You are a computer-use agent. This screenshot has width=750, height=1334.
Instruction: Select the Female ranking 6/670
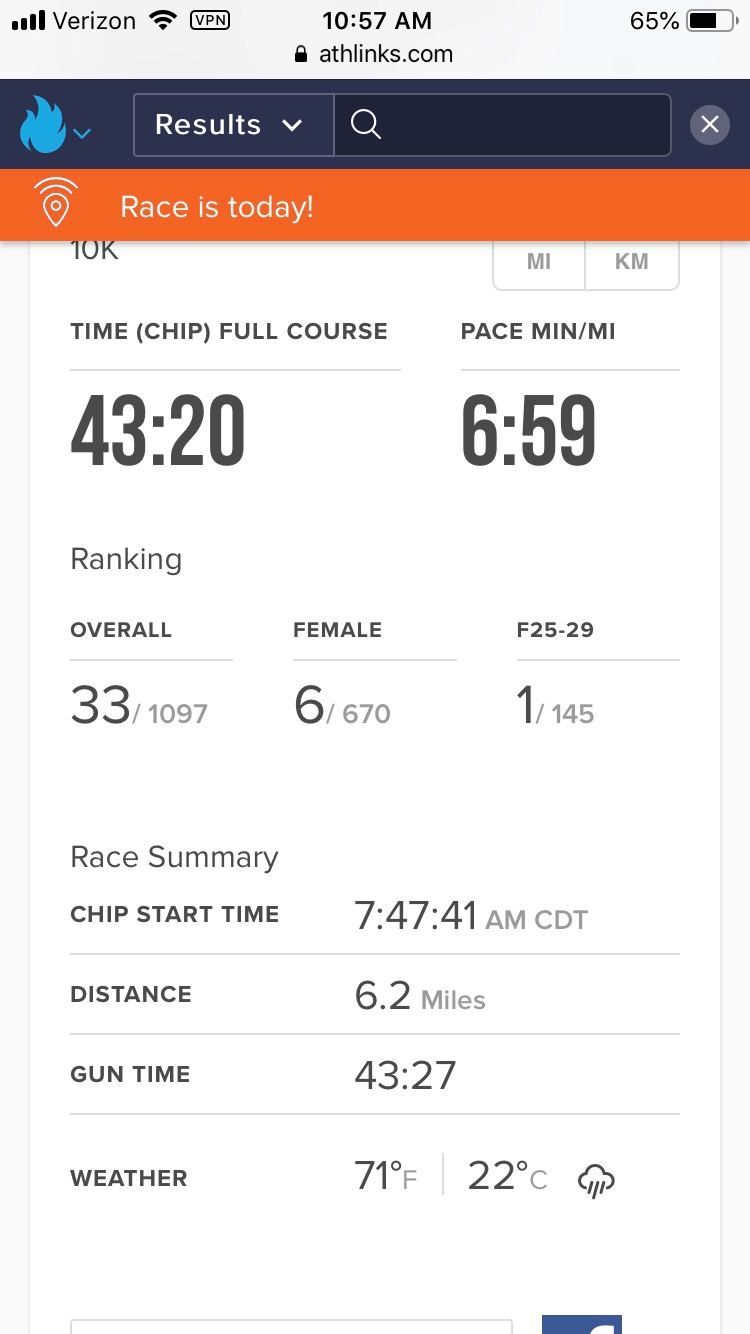click(342, 707)
